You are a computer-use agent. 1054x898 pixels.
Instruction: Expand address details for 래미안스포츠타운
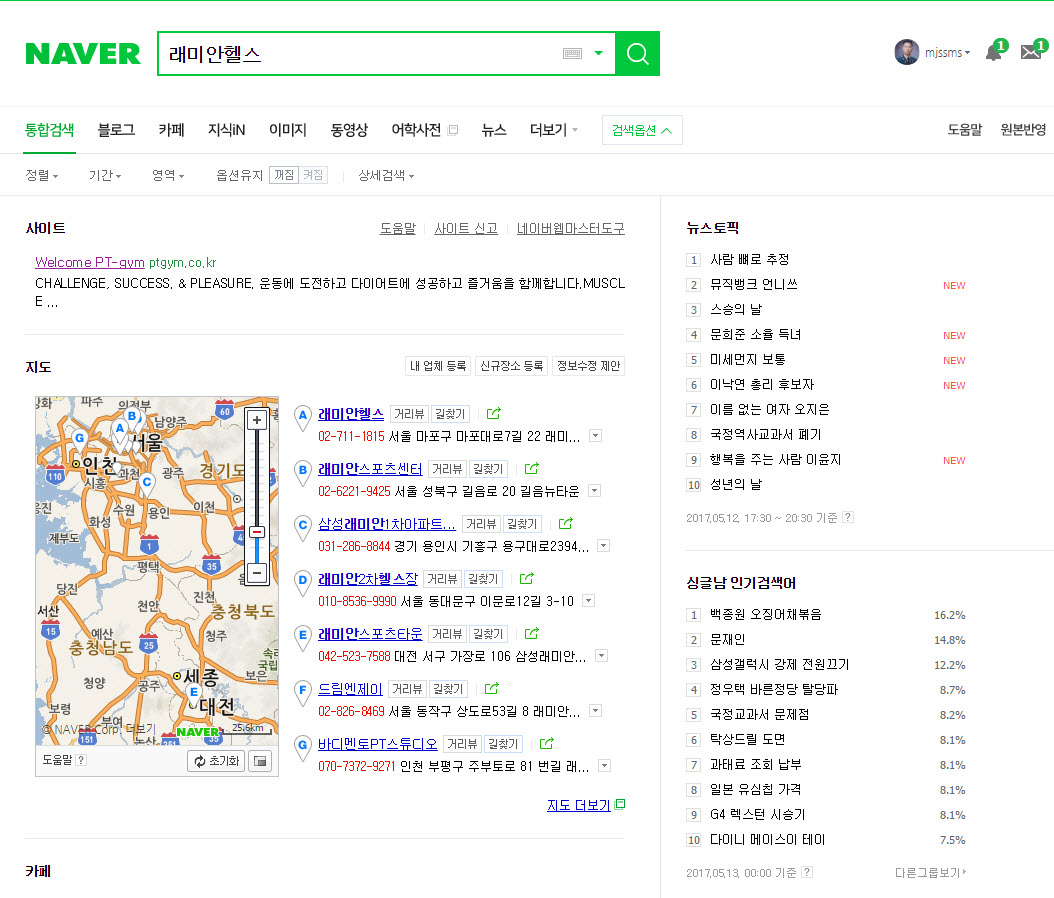(x=602, y=656)
